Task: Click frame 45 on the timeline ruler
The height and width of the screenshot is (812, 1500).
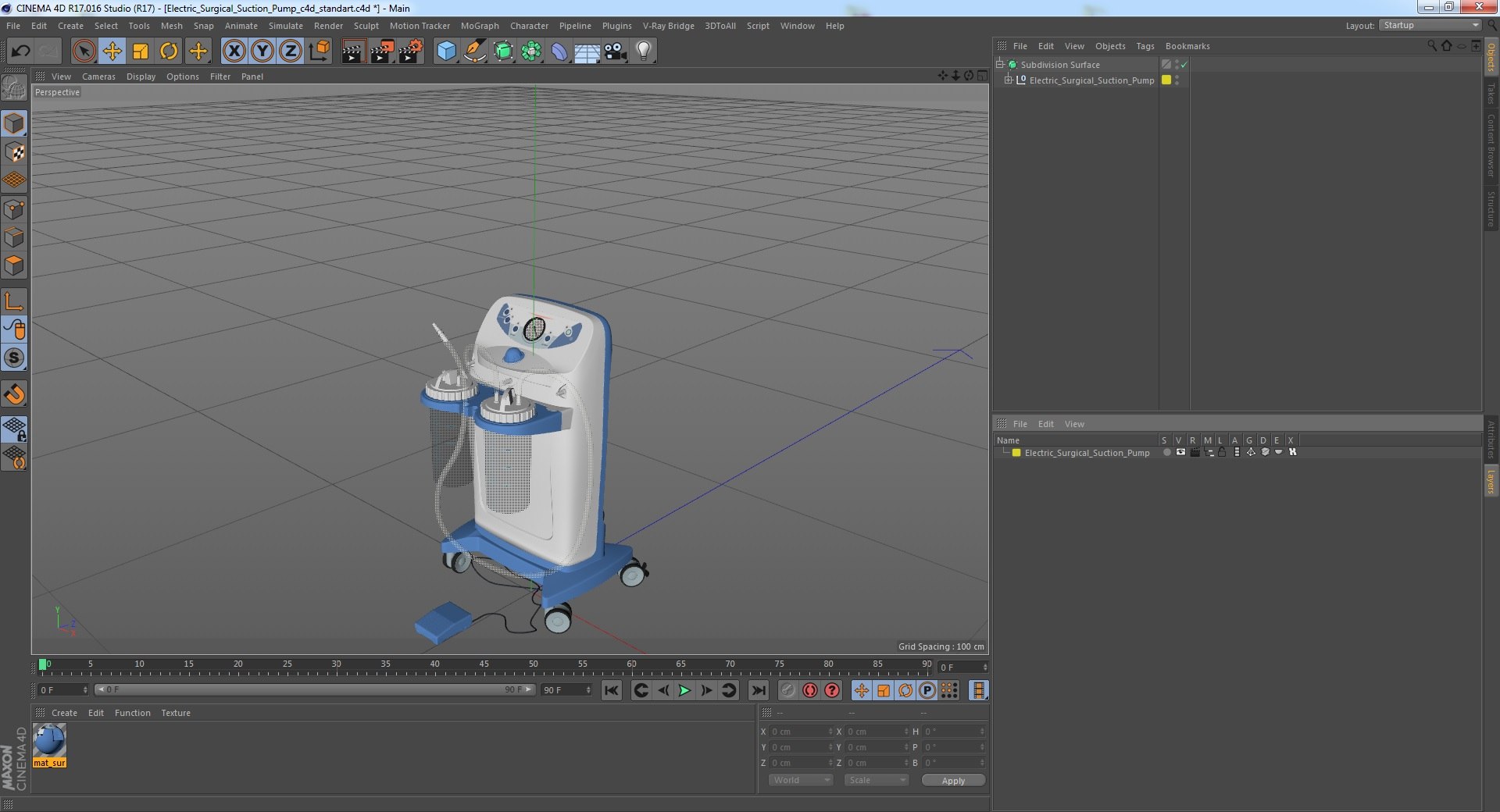Action: point(484,665)
